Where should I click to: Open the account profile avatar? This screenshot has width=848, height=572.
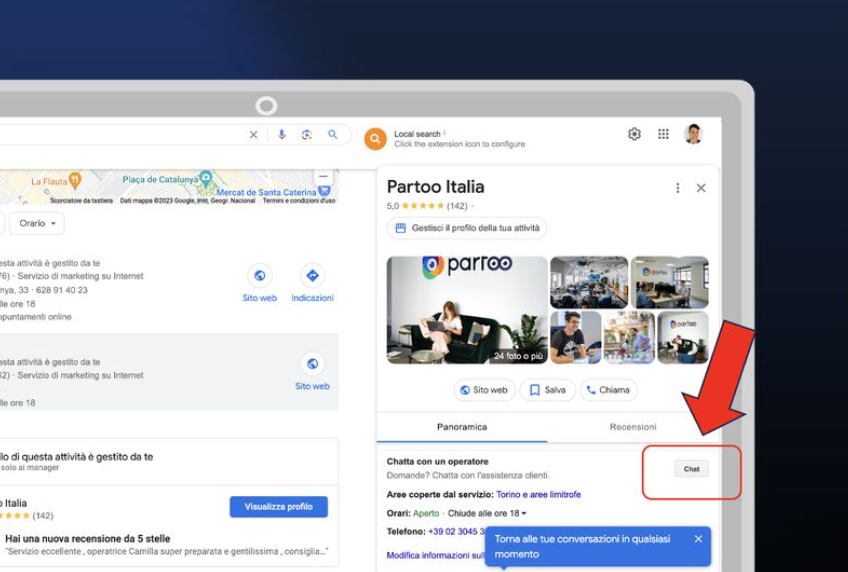pos(693,134)
